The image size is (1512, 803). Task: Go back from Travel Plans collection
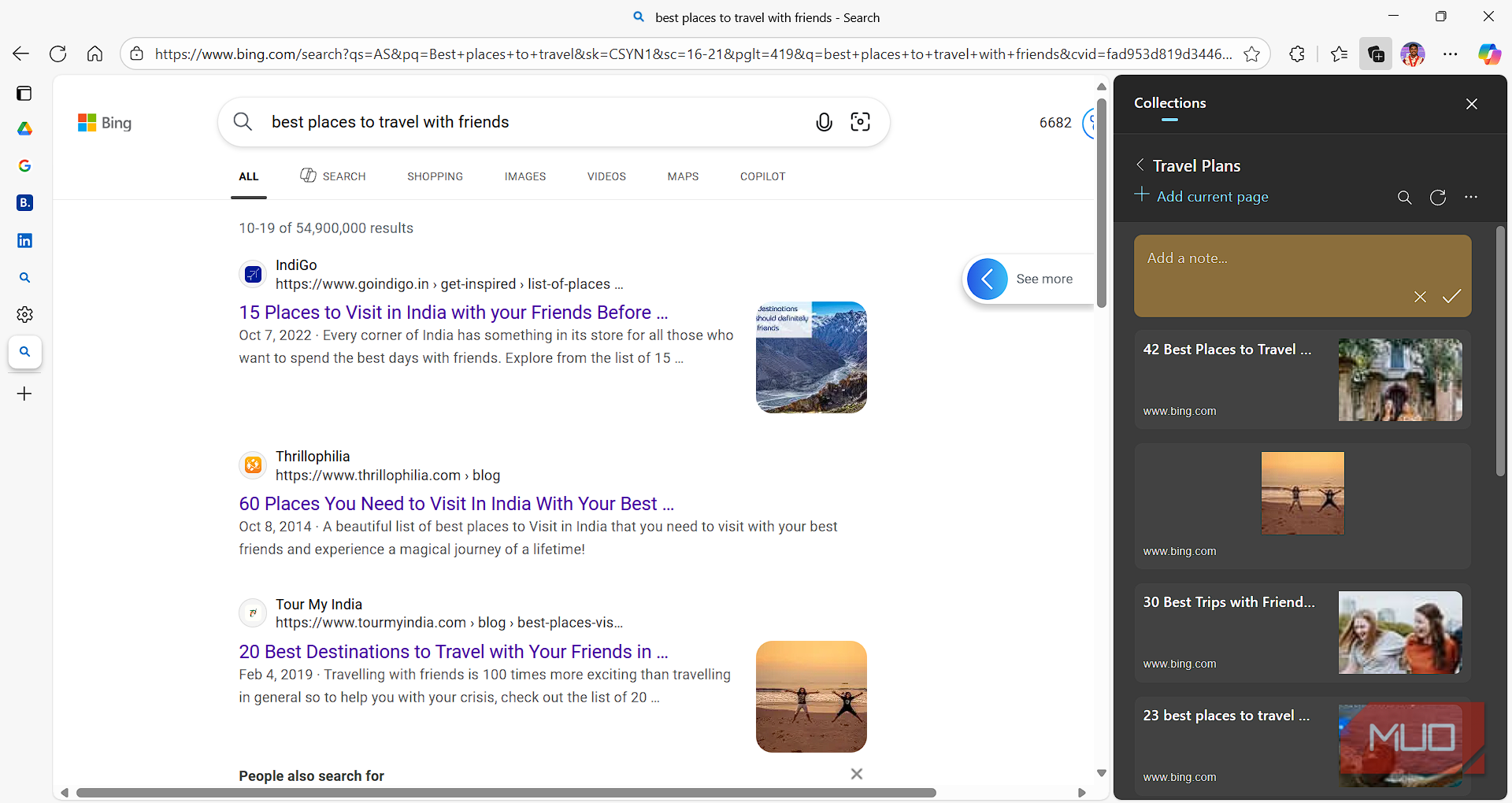(1140, 165)
